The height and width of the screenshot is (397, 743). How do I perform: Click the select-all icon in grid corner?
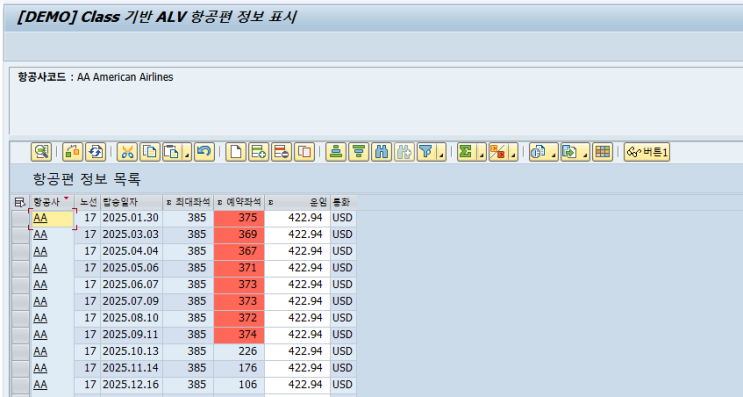point(20,202)
